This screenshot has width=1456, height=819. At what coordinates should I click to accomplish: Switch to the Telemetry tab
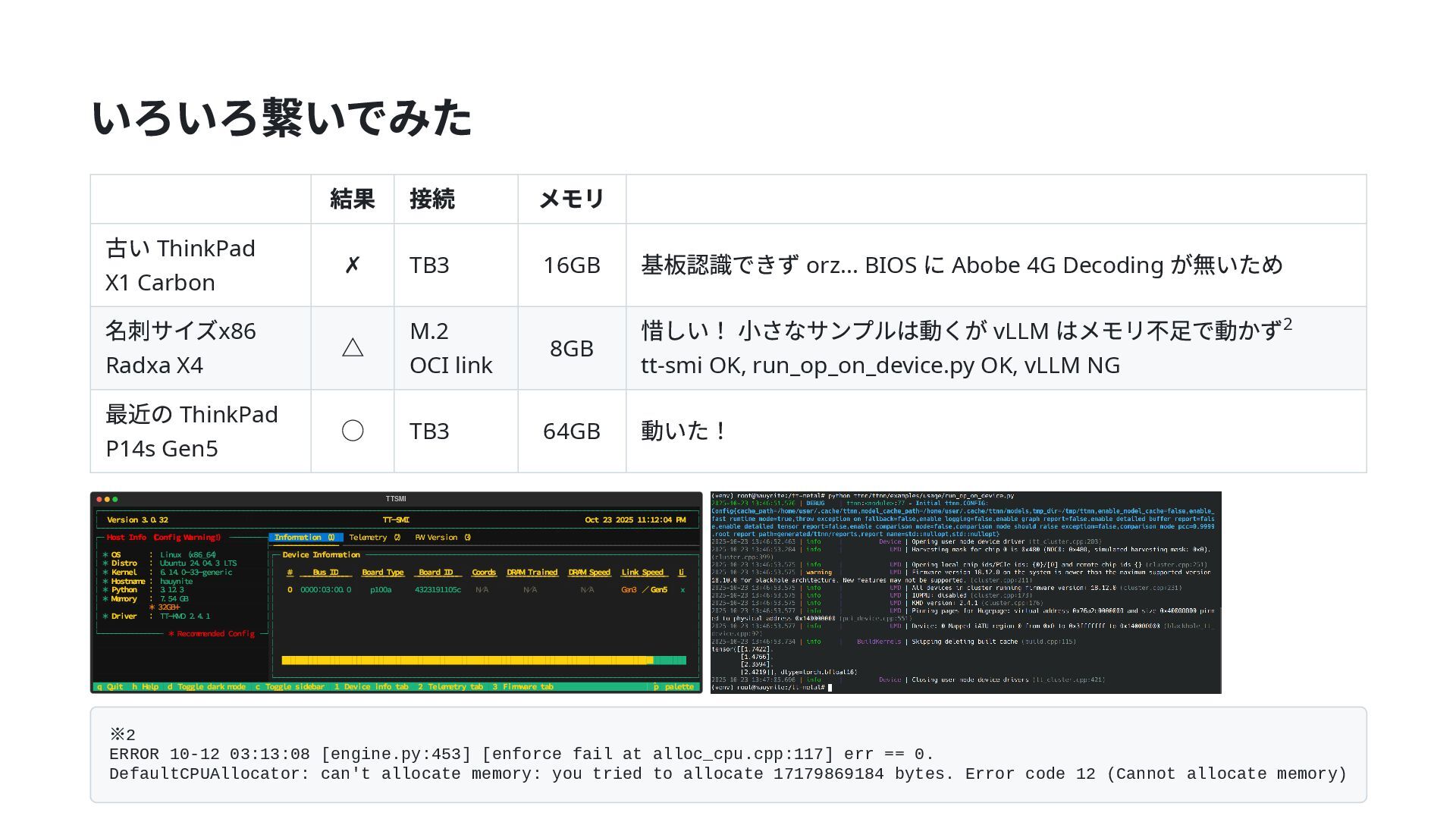point(374,537)
